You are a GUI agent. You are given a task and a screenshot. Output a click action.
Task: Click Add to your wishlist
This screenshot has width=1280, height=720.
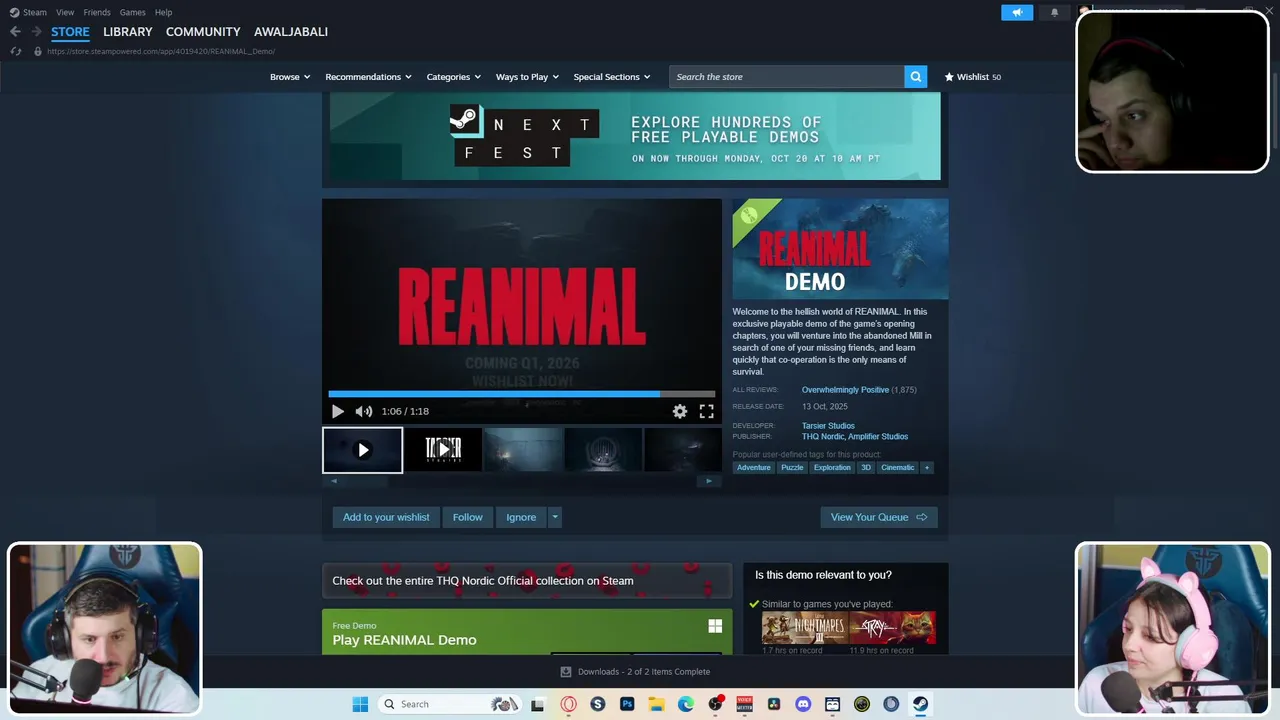(x=386, y=517)
